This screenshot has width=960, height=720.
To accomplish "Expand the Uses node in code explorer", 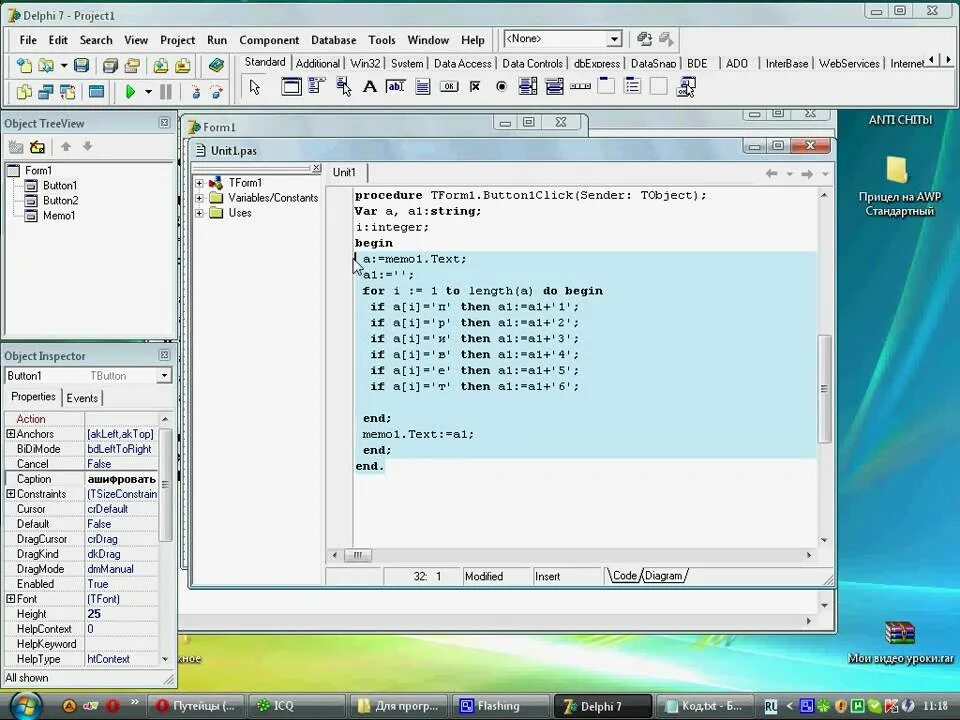I will coord(199,213).
